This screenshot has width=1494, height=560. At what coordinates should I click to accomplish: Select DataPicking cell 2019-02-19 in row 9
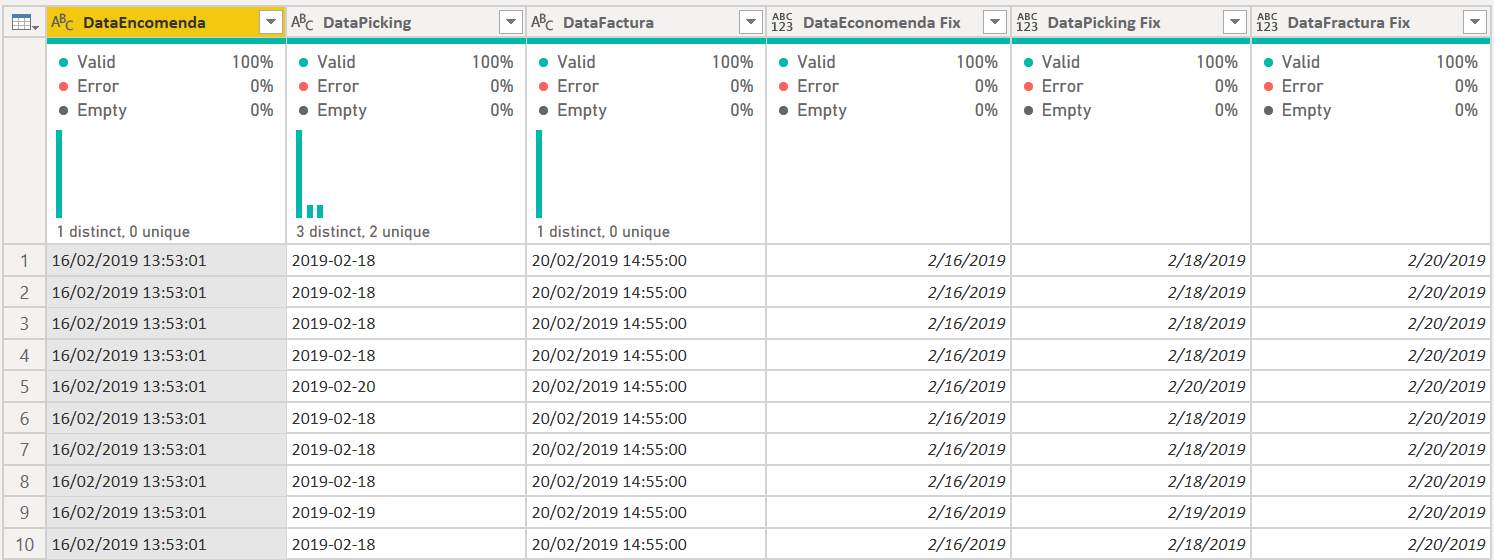(x=406, y=513)
